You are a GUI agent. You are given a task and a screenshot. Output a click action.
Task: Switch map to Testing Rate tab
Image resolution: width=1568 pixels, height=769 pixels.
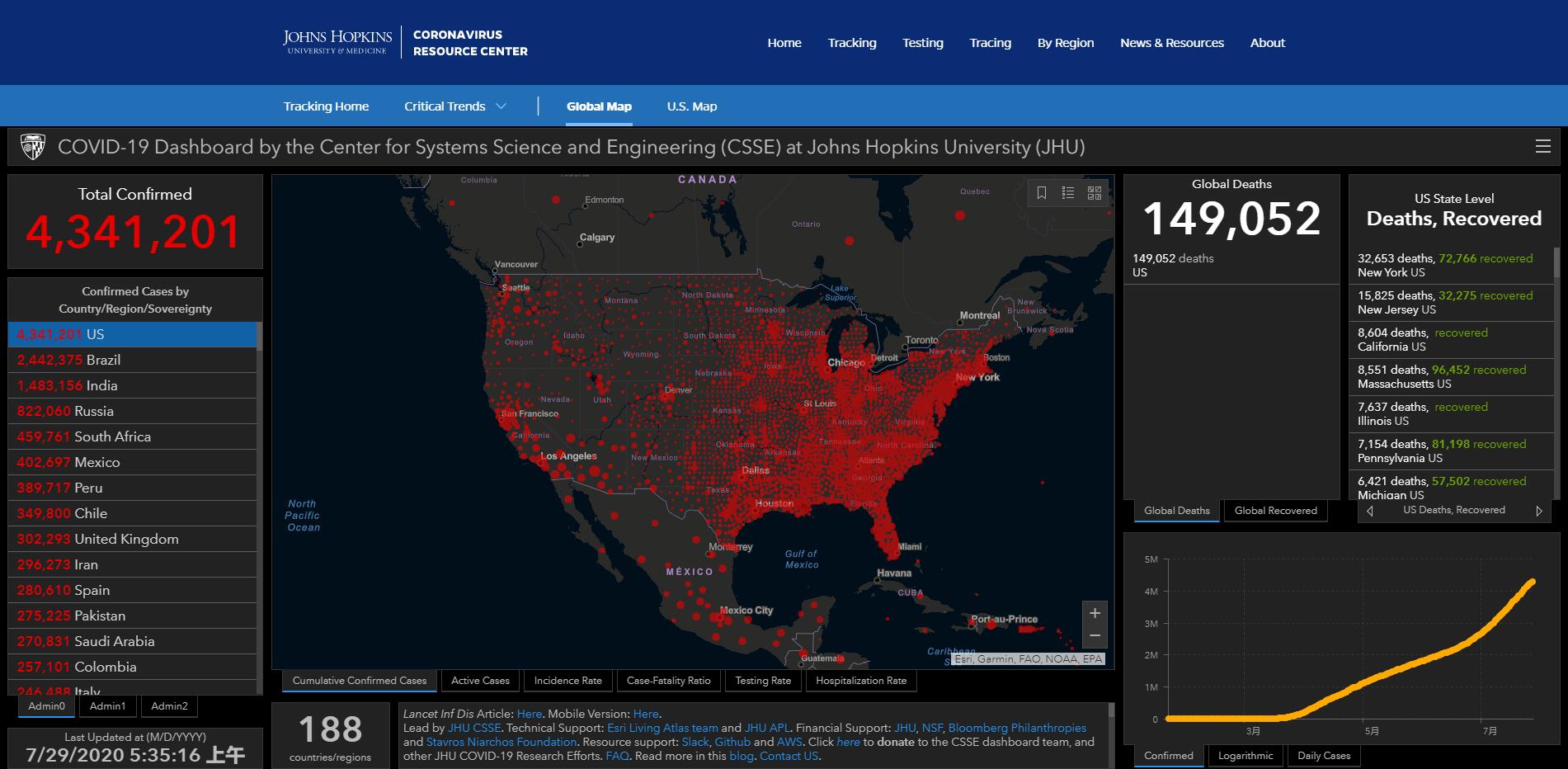(x=763, y=681)
